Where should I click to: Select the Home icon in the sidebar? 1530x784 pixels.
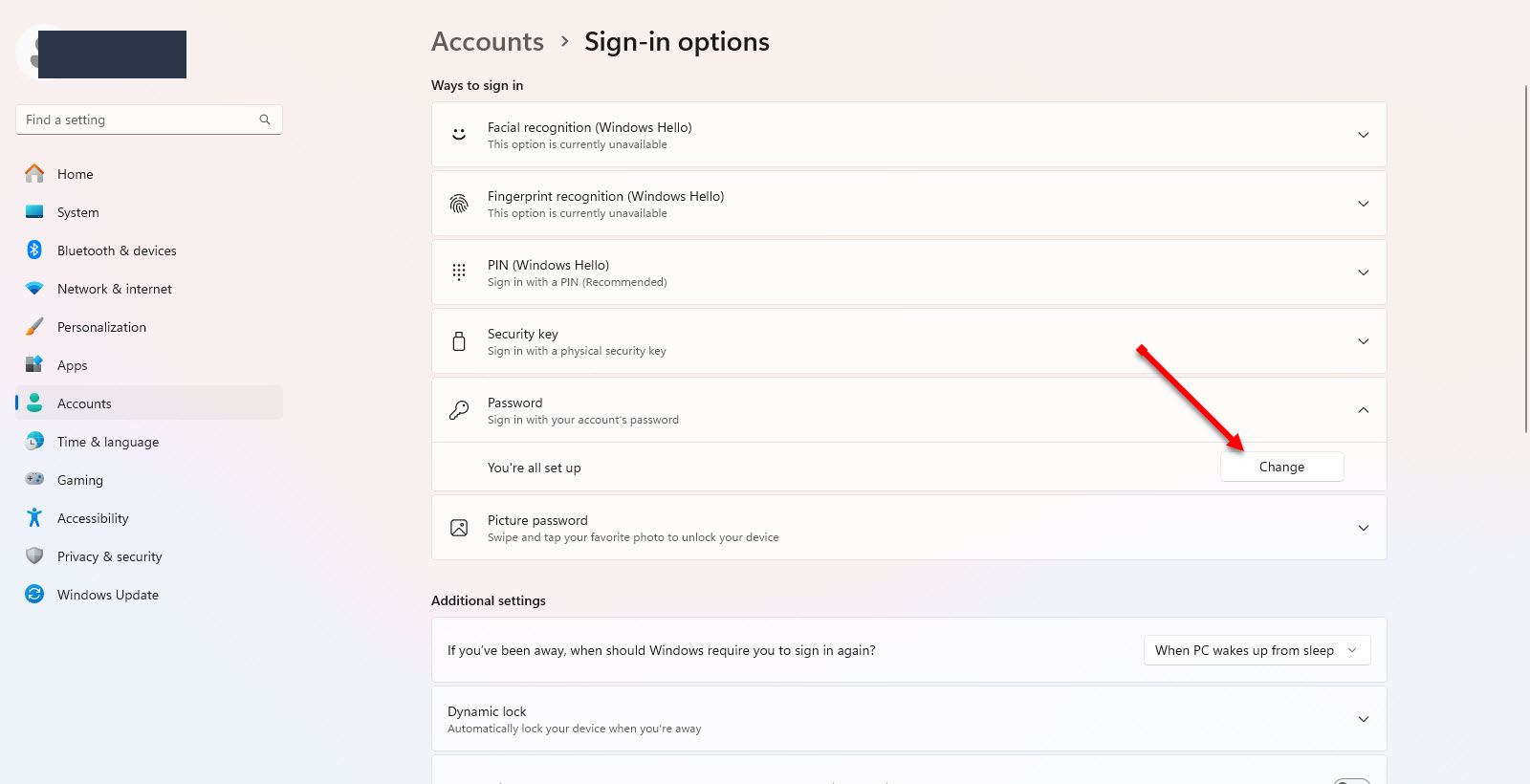(33, 174)
